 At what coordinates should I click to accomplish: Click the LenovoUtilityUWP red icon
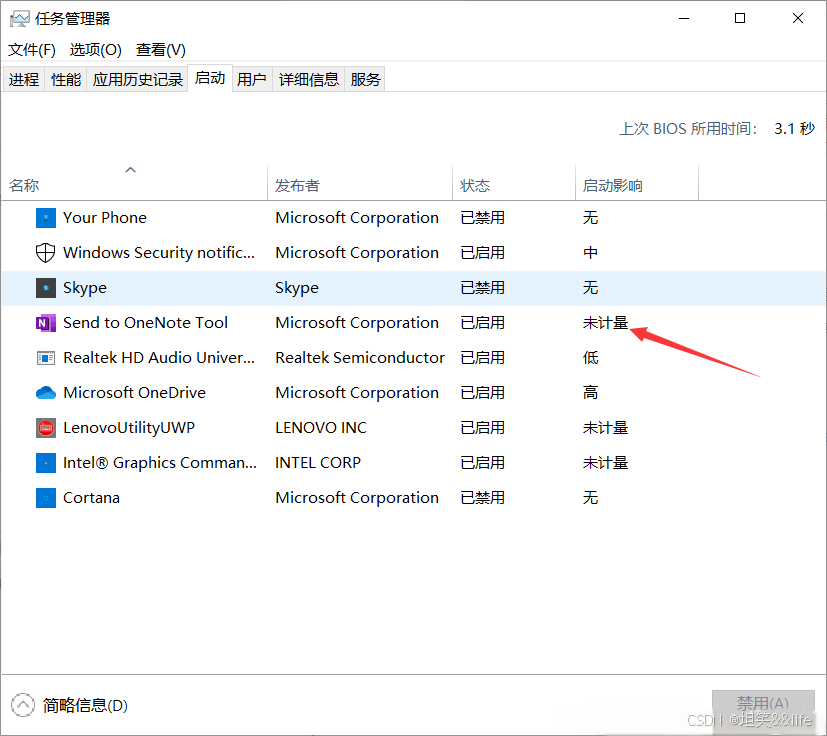(46, 428)
